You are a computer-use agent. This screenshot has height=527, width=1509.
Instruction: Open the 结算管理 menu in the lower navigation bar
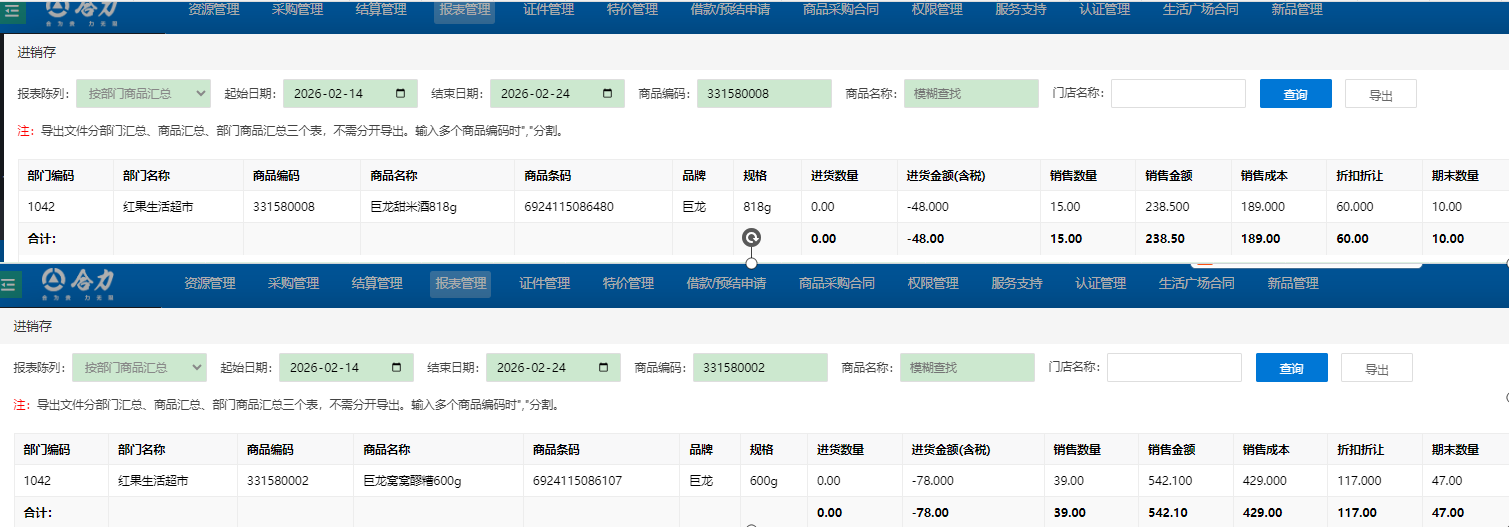coord(377,284)
